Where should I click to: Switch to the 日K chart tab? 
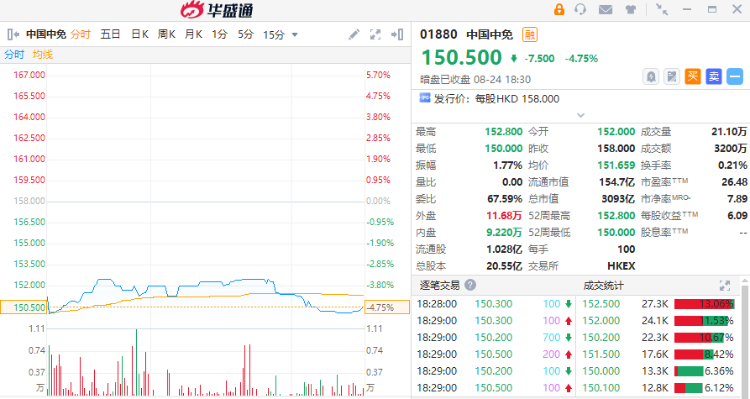[140, 34]
